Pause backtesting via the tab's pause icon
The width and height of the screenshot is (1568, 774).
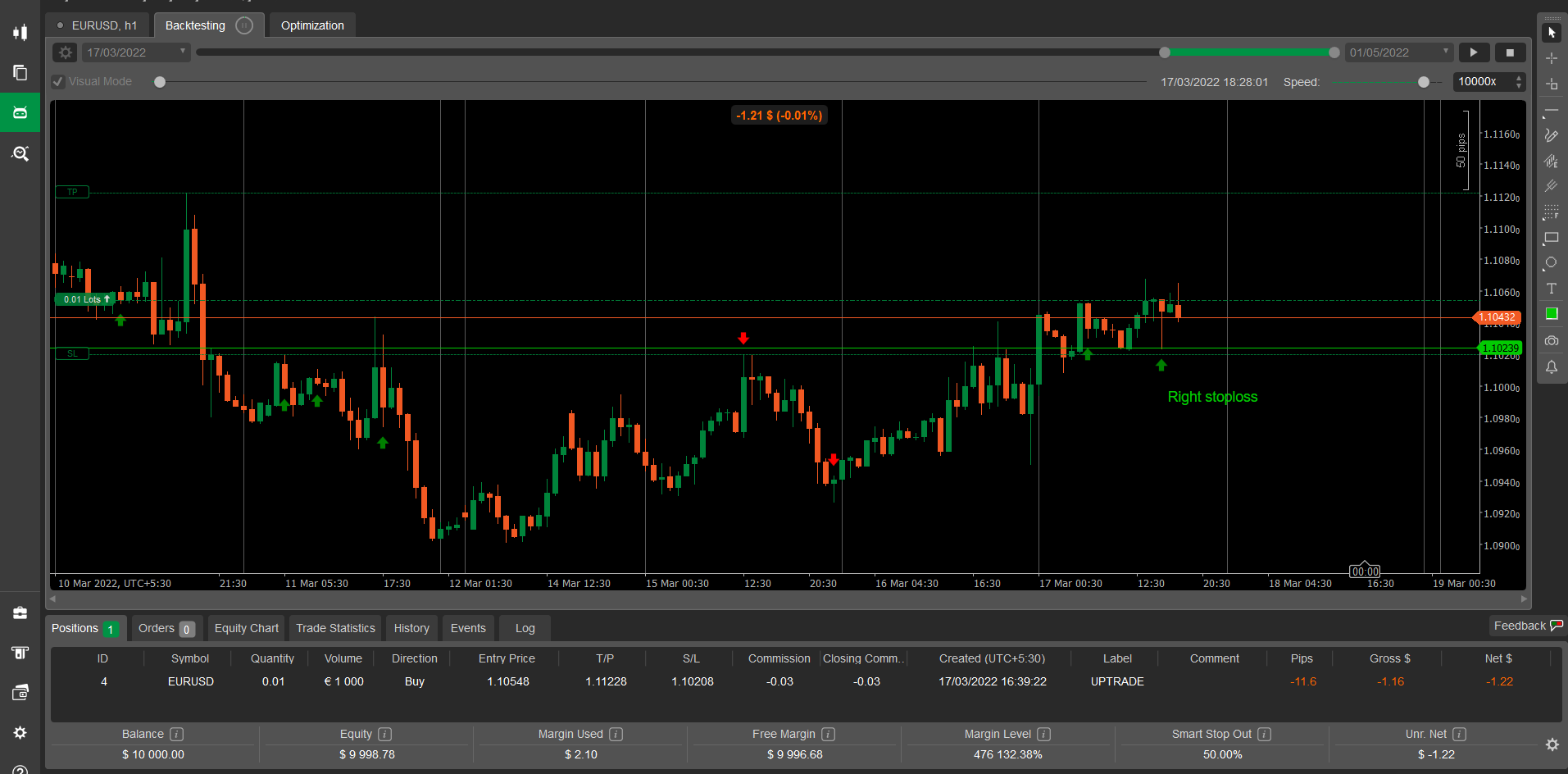tap(244, 25)
